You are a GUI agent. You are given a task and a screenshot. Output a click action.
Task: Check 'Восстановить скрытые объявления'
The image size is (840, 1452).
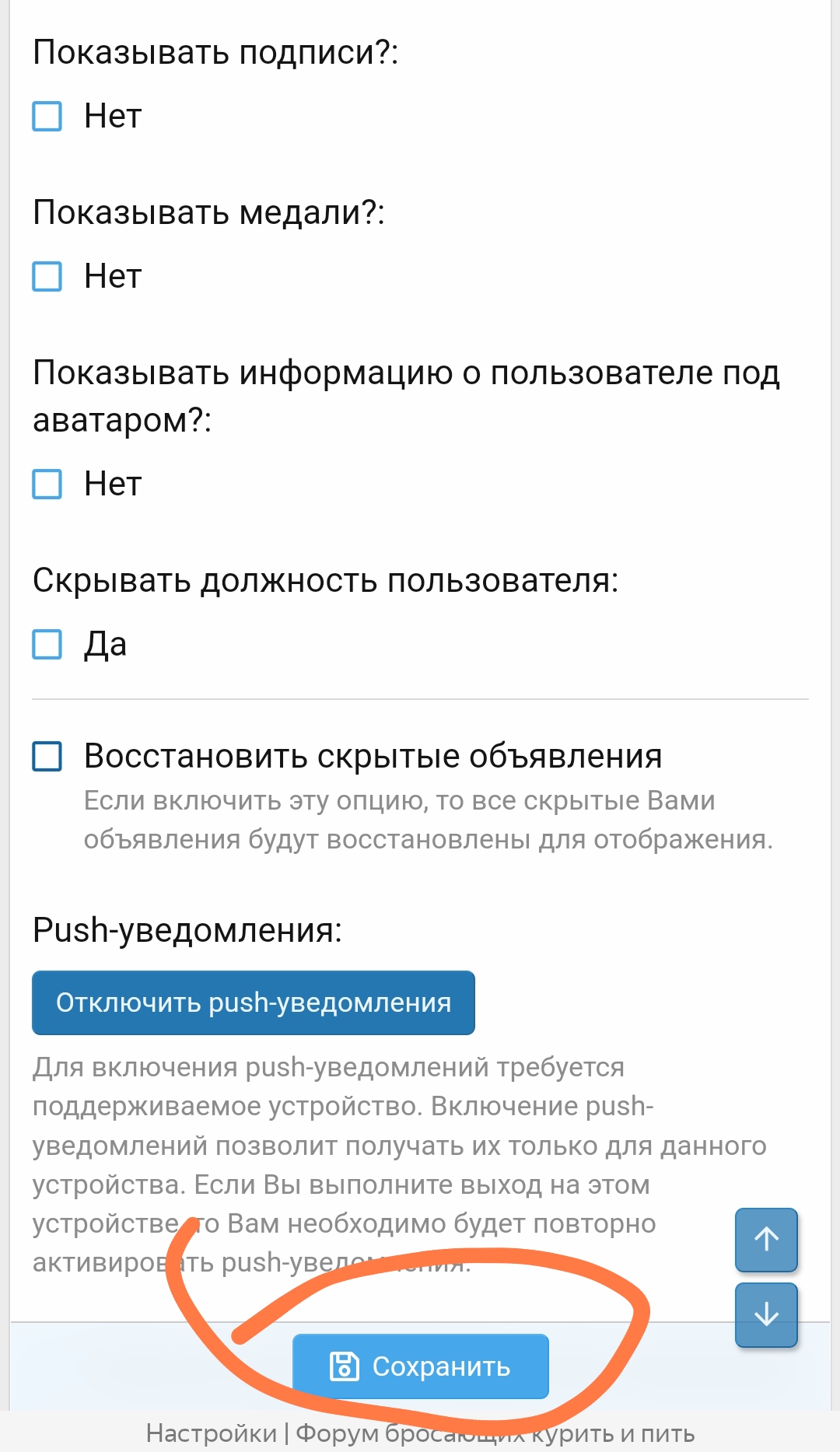click(x=46, y=755)
